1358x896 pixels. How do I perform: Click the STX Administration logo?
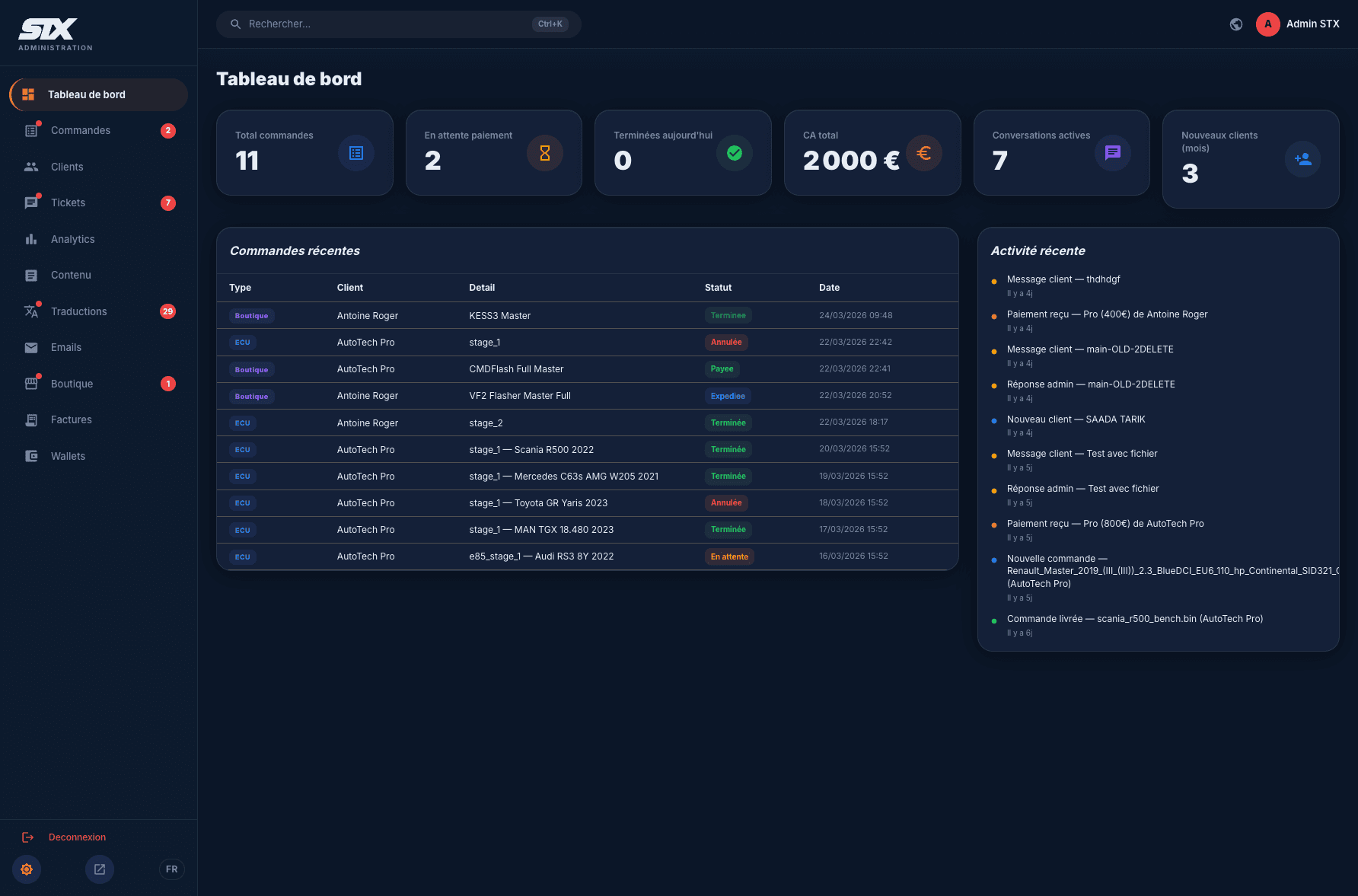(x=56, y=34)
